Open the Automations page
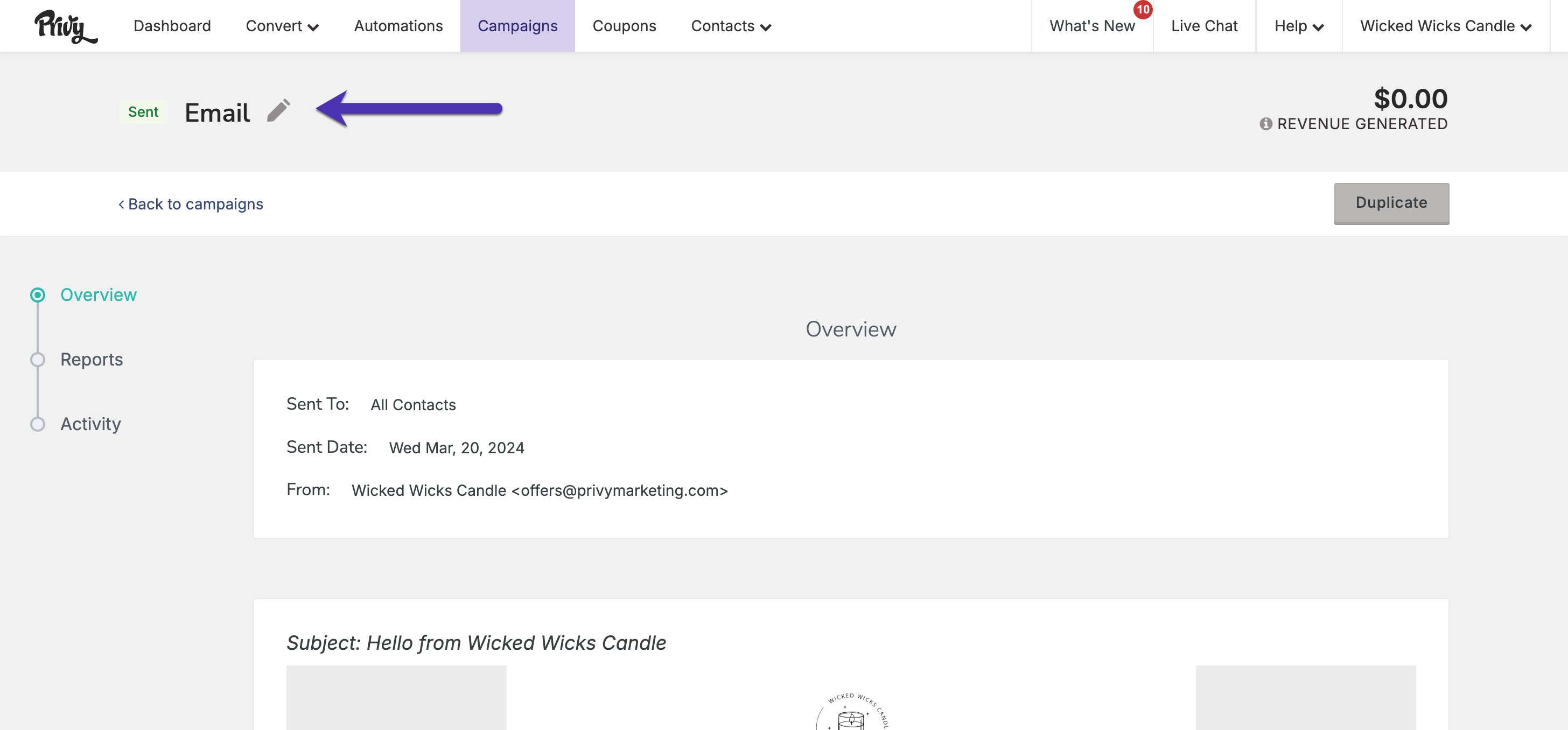Image resolution: width=1568 pixels, height=730 pixels. click(x=398, y=26)
